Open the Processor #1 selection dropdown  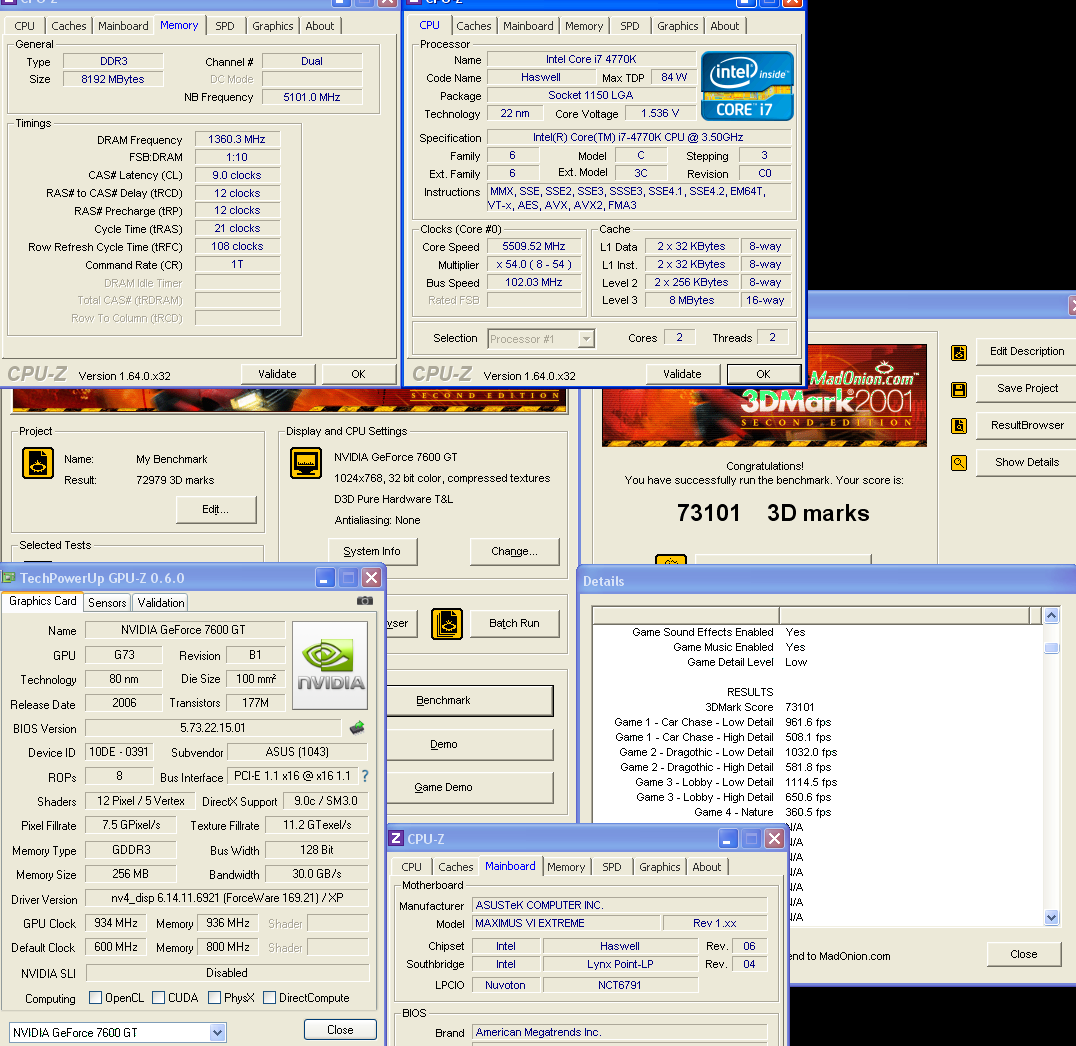click(x=586, y=338)
